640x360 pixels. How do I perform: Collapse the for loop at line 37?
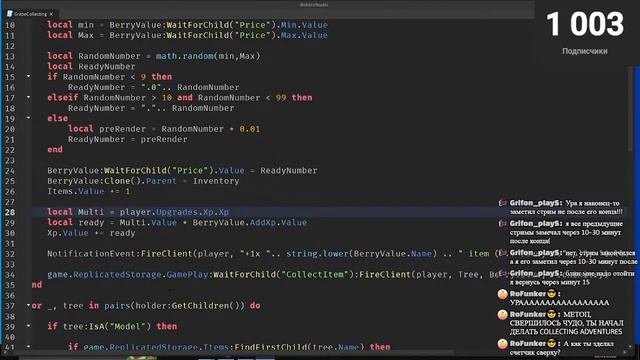tap(28, 305)
